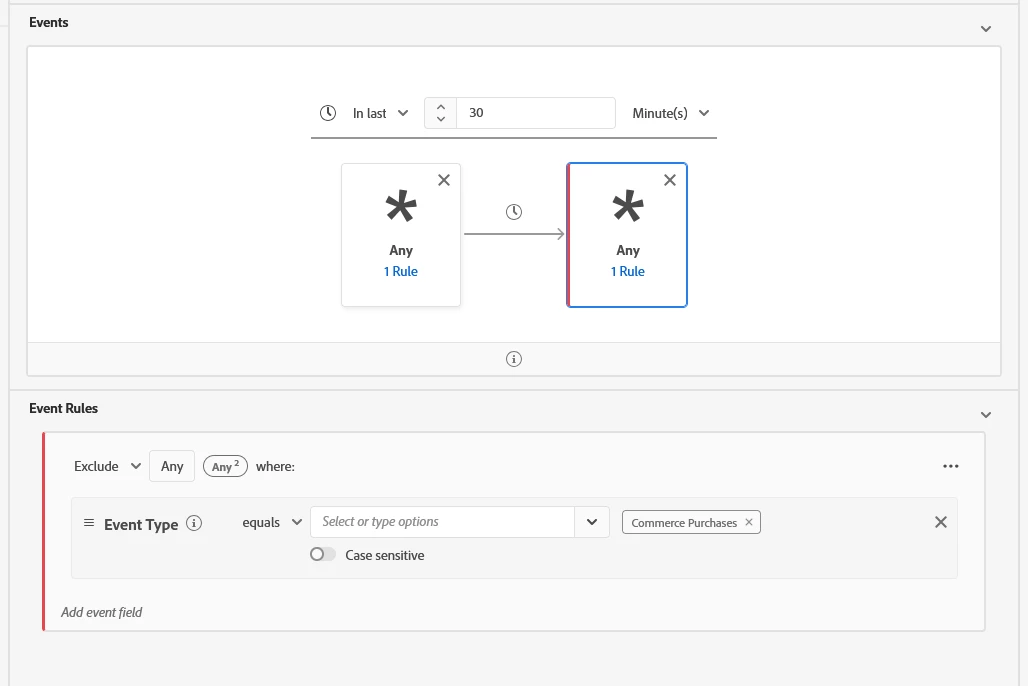Open the Exclude dropdown
Image resolution: width=1028 pixels, height=686 pixels.
pos(108,466)
